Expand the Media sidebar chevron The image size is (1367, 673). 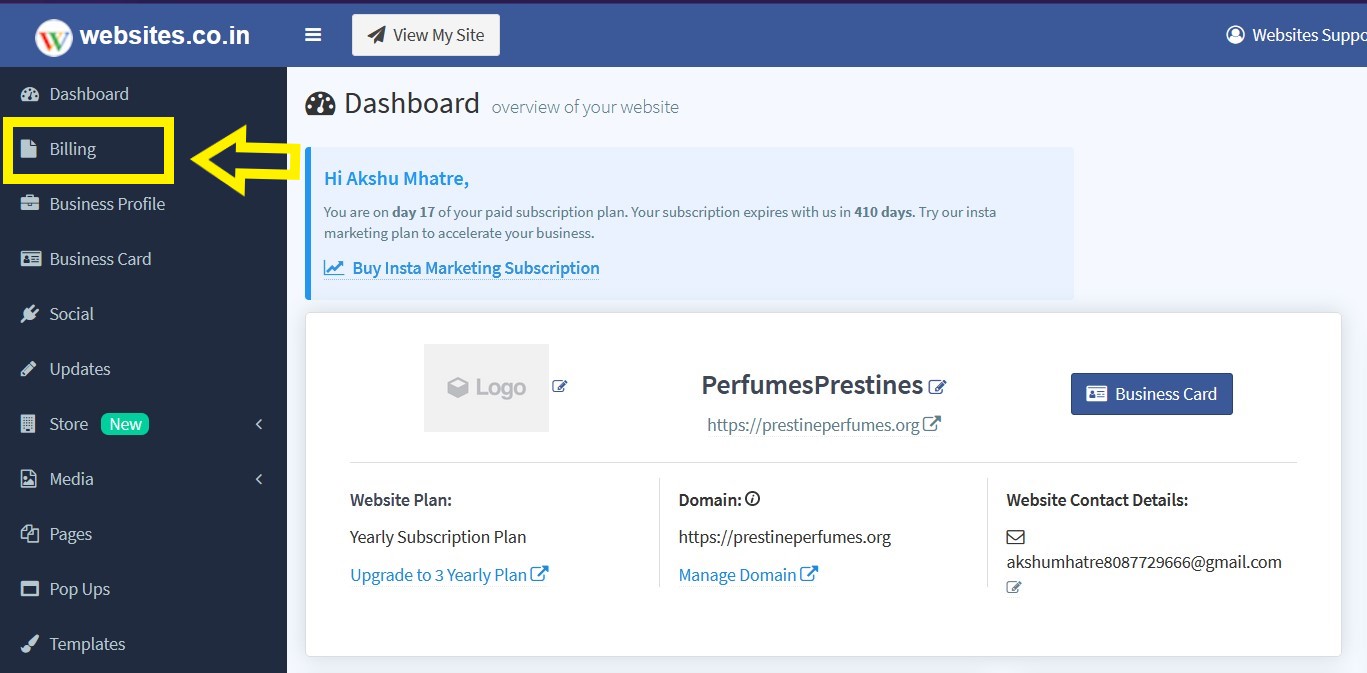[x=259, y=479]
